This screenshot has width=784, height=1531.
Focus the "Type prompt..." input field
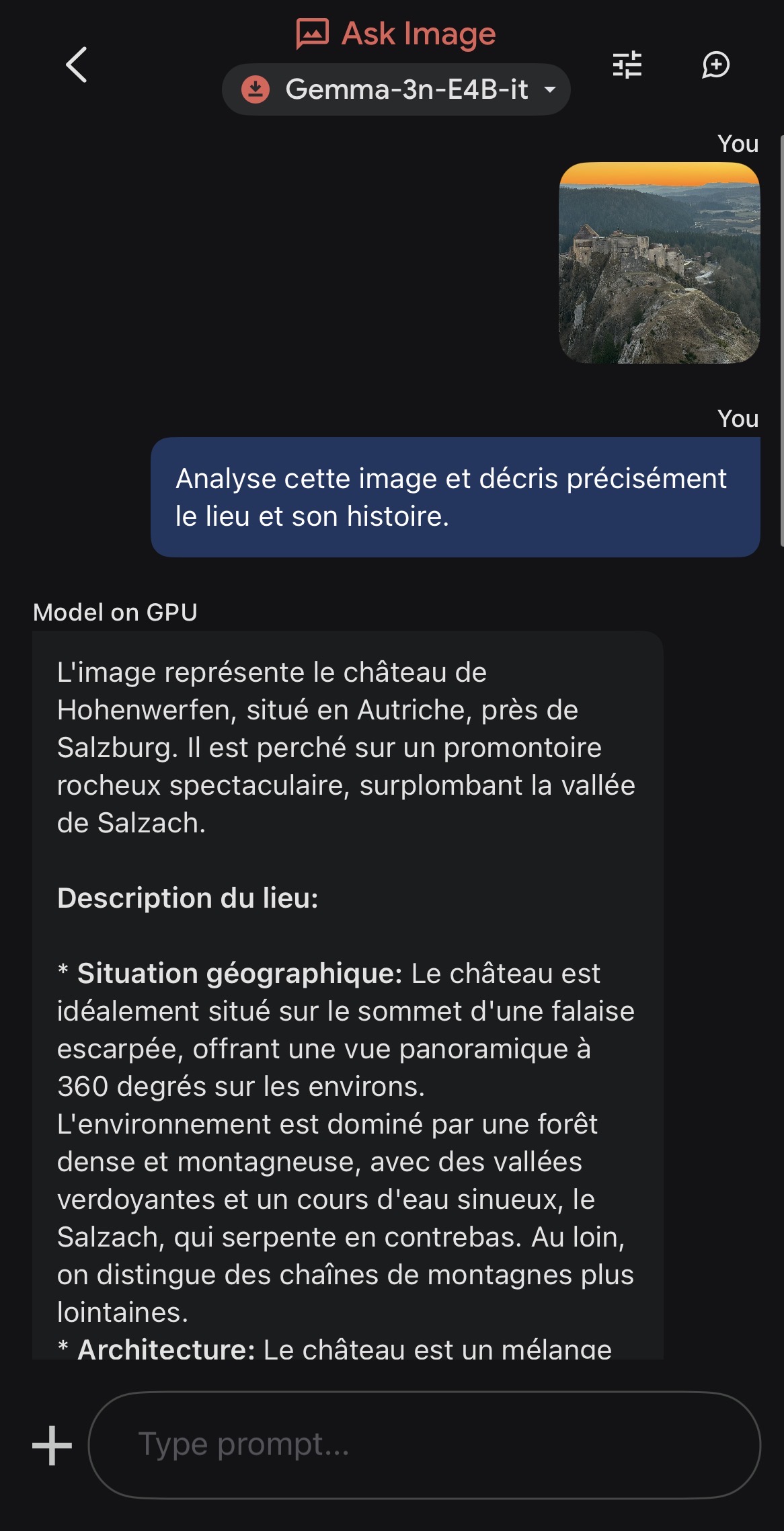point(424,1445)
